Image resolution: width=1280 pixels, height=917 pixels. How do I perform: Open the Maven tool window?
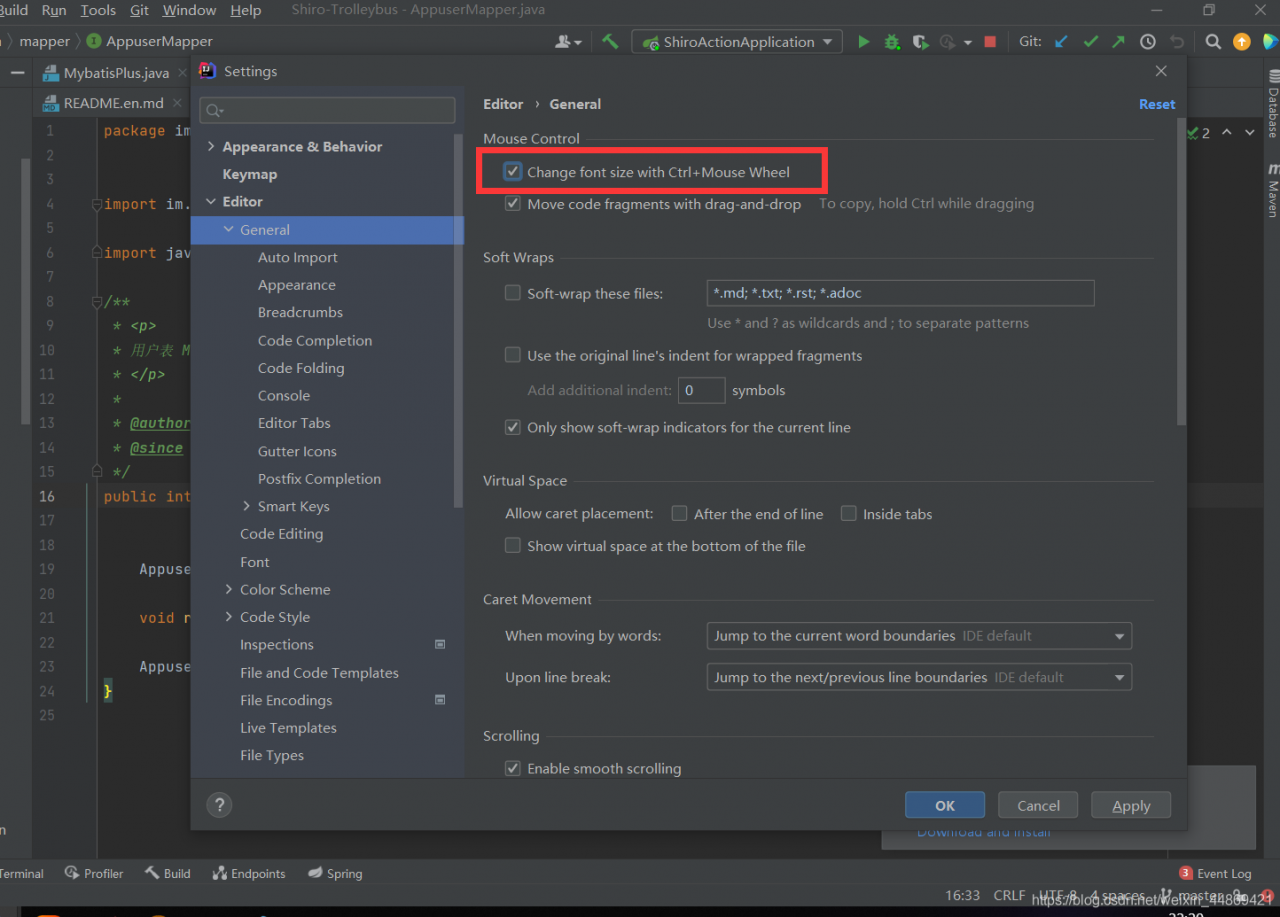[1273, 190]
